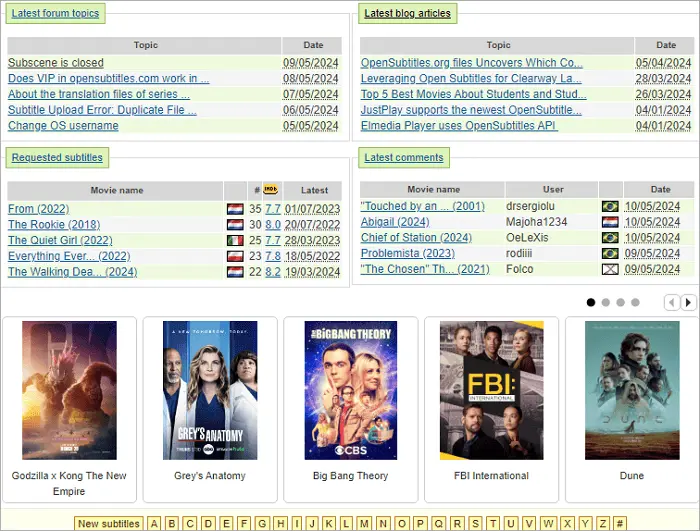Open the IMDb rating 8.2 link
Image resolution: width=700 pixels, height=531 pixels.
[x=273, y=272]
